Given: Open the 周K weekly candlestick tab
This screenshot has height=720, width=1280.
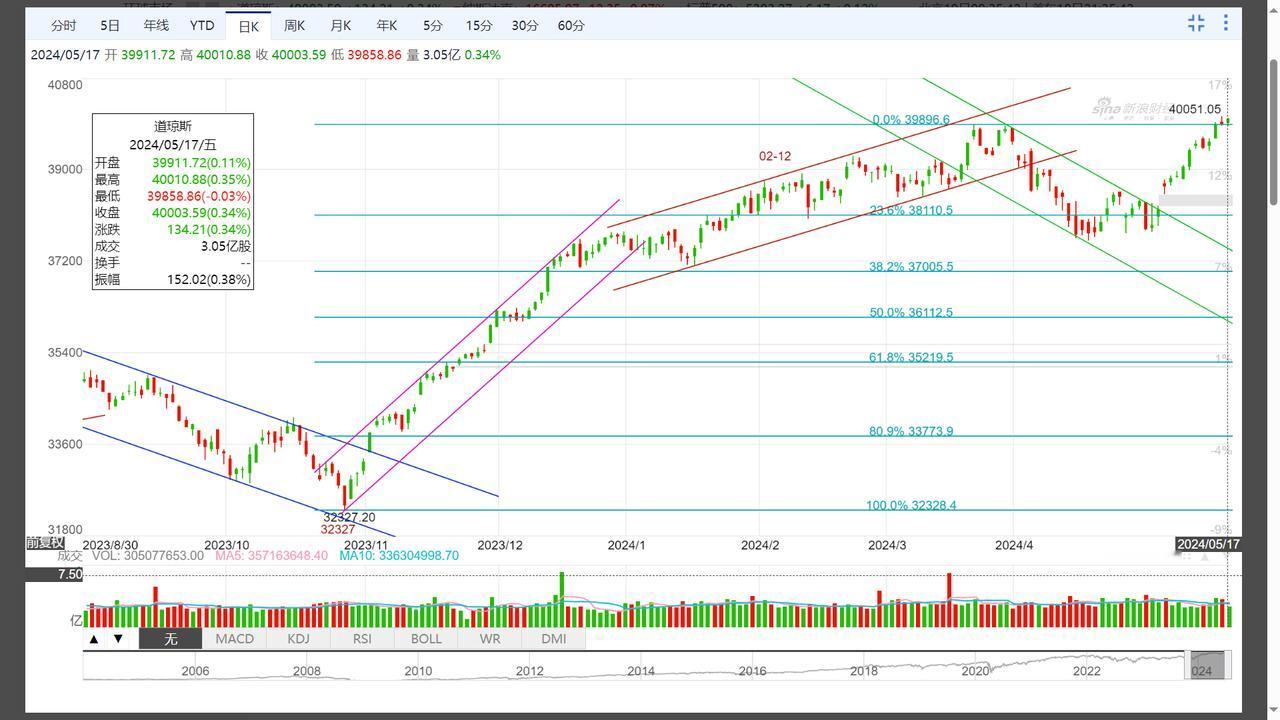Looking at the screenshot, I should click(294, 25).
